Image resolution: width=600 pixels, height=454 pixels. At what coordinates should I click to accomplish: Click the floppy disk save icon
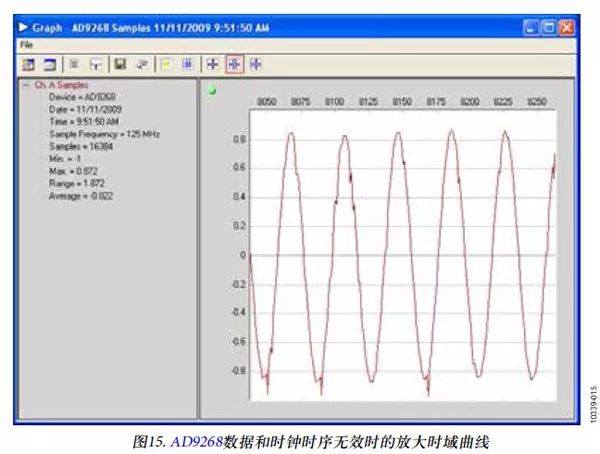click(x=121, y=64)
